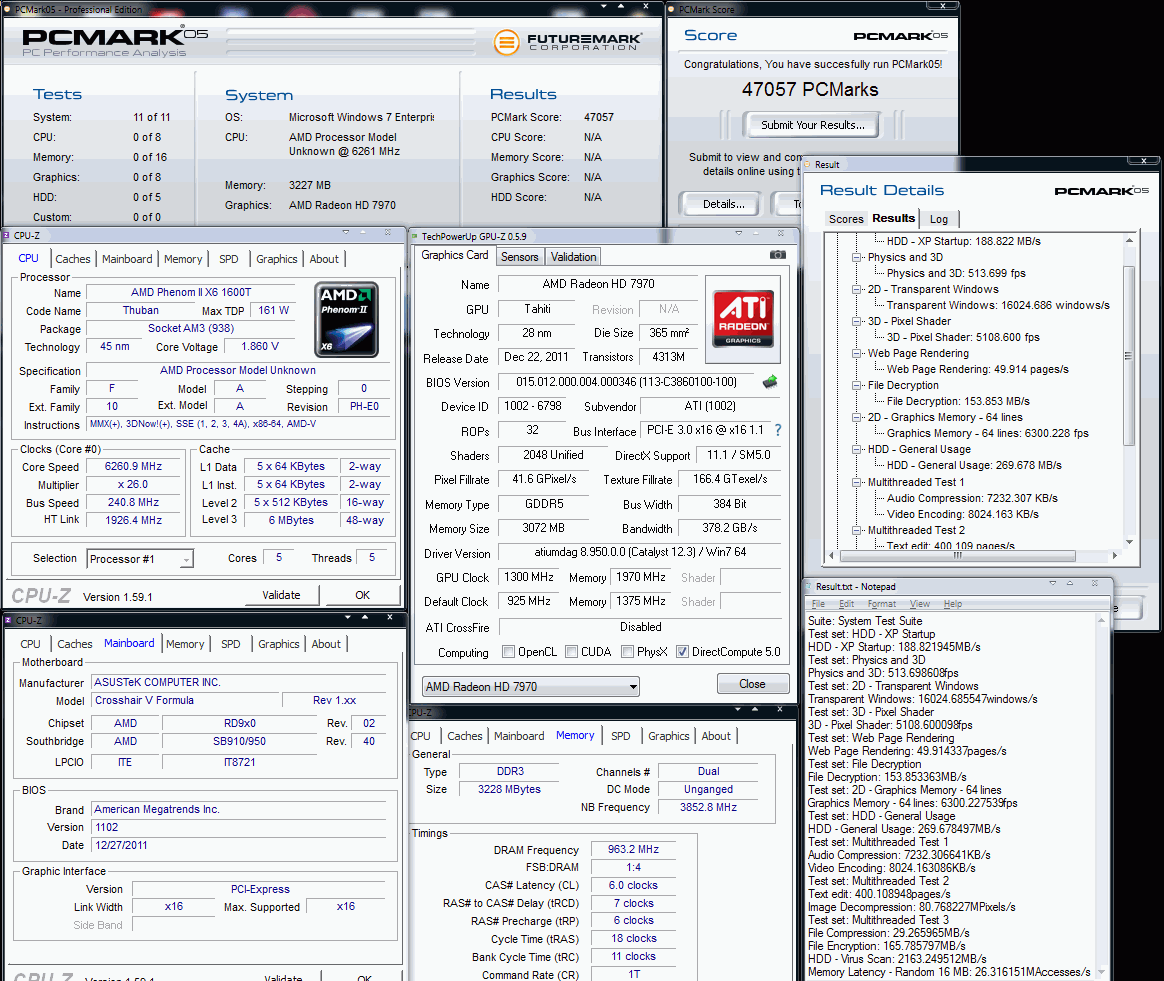Click the Core Speed value 6260.9 MHz
The width and height of the screenshot is (1164, 981).
[x=134, y=466]
